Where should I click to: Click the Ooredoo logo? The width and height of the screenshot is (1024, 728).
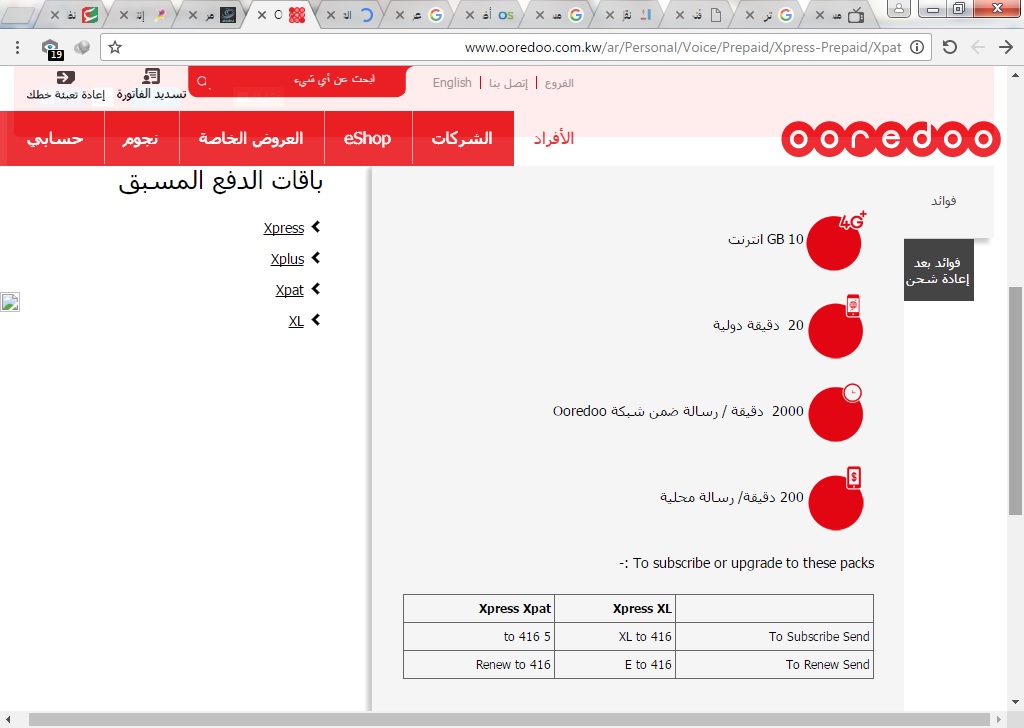click(890, 139)
